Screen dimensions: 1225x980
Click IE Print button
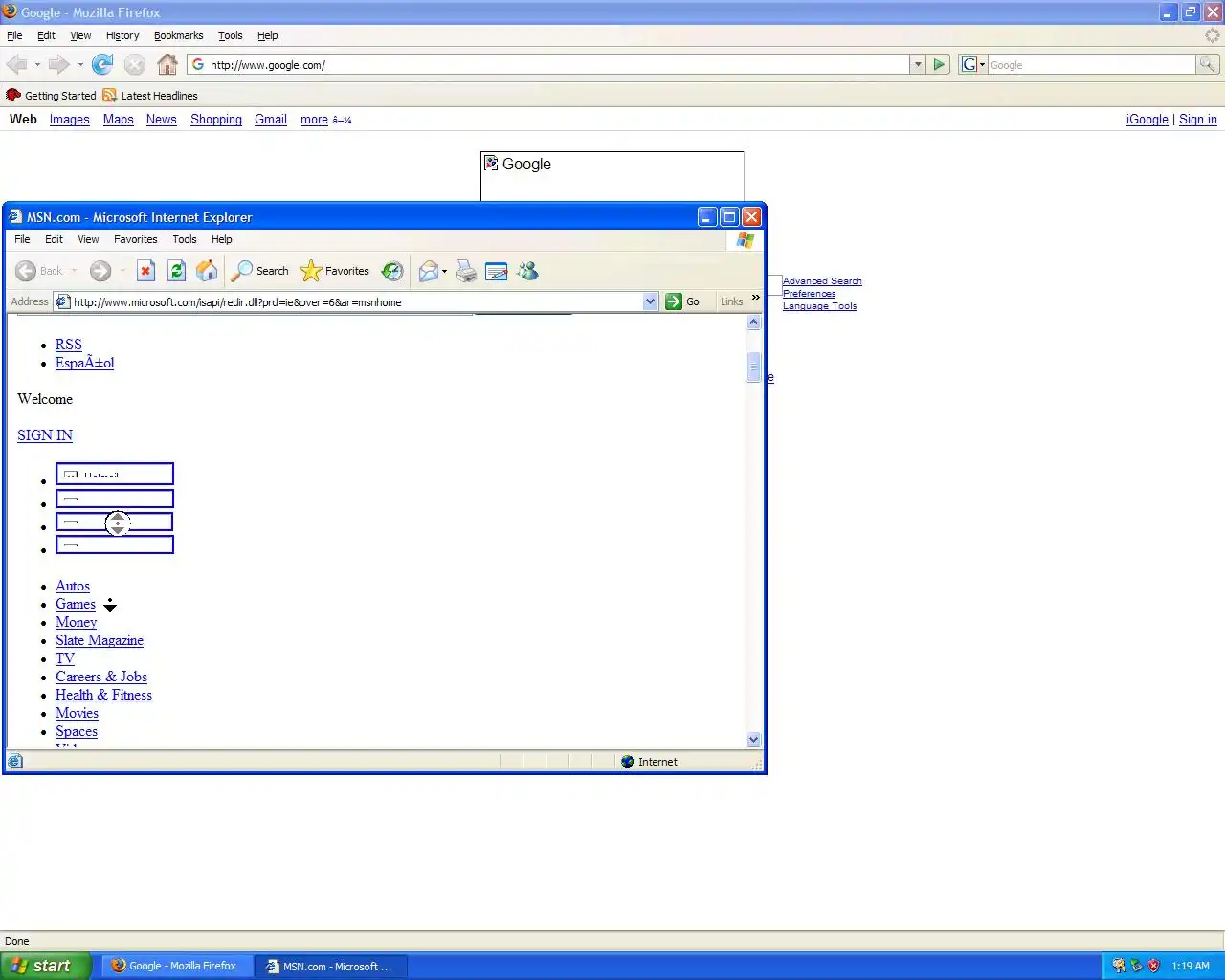[466, 271]
